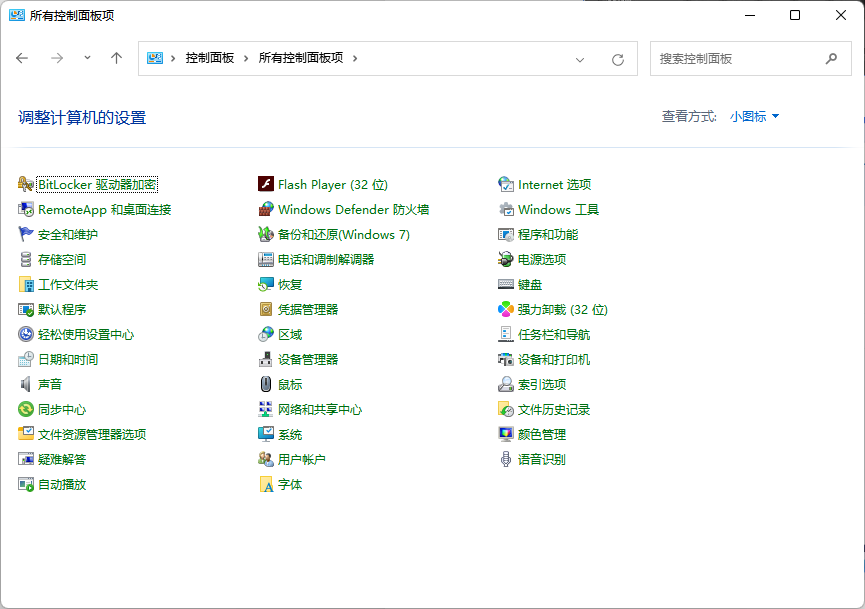Open the 设备管理器 item

coord(310,359)
